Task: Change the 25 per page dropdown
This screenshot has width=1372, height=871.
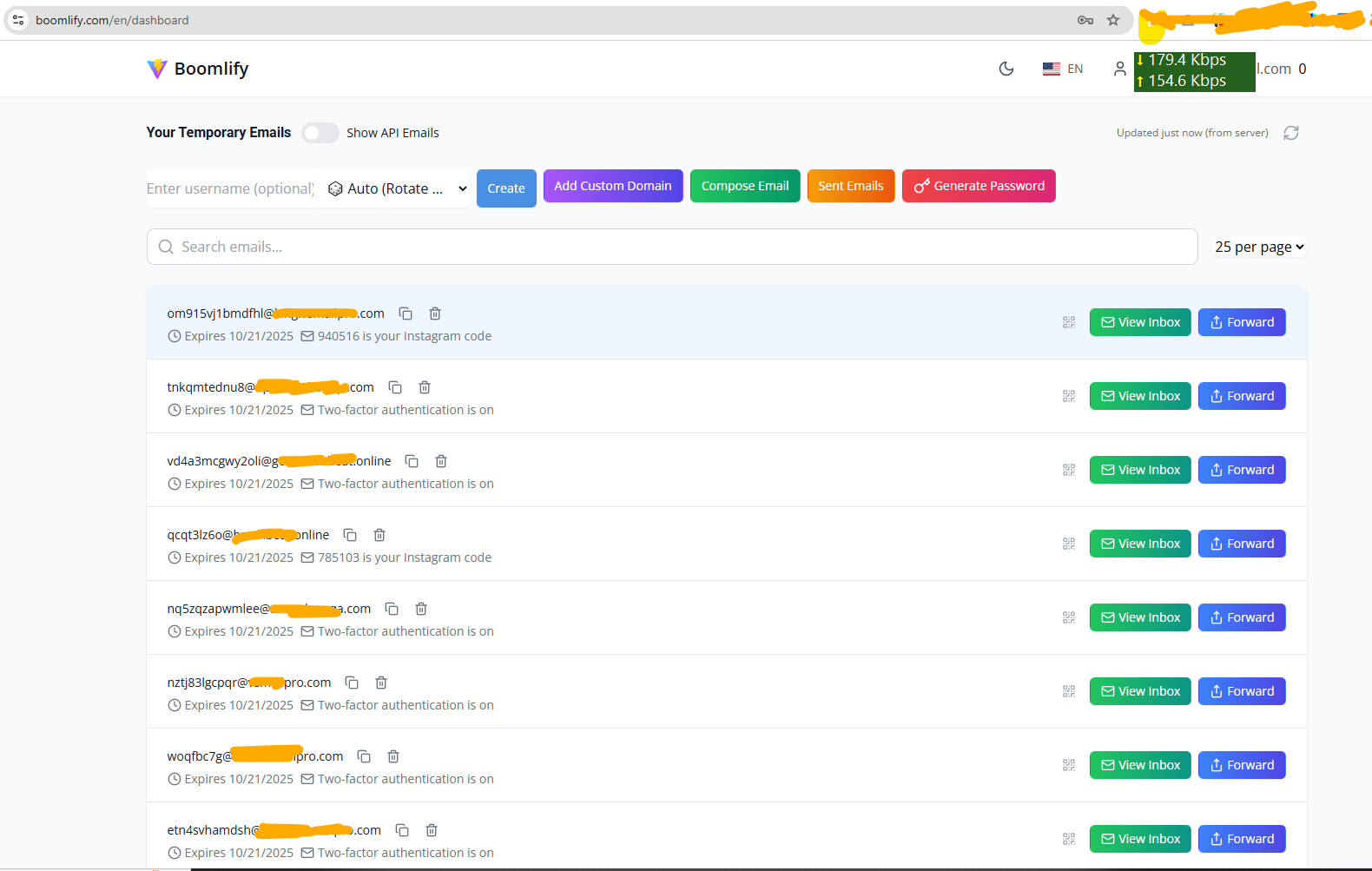Action: pyautogui.click(x=1259, y=247)
